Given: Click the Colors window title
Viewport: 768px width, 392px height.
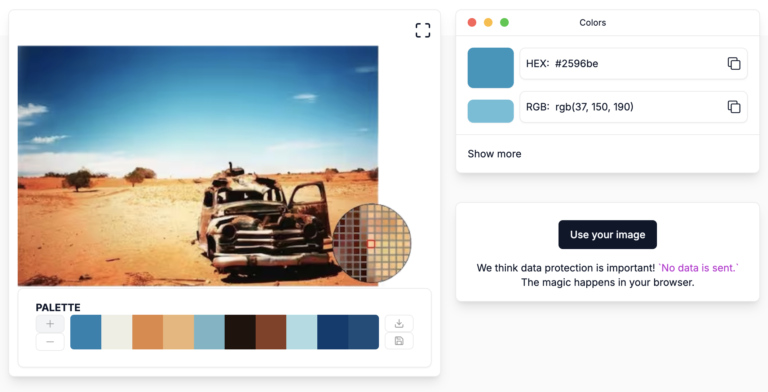Looking at the screenshot, I should point(593,23).
